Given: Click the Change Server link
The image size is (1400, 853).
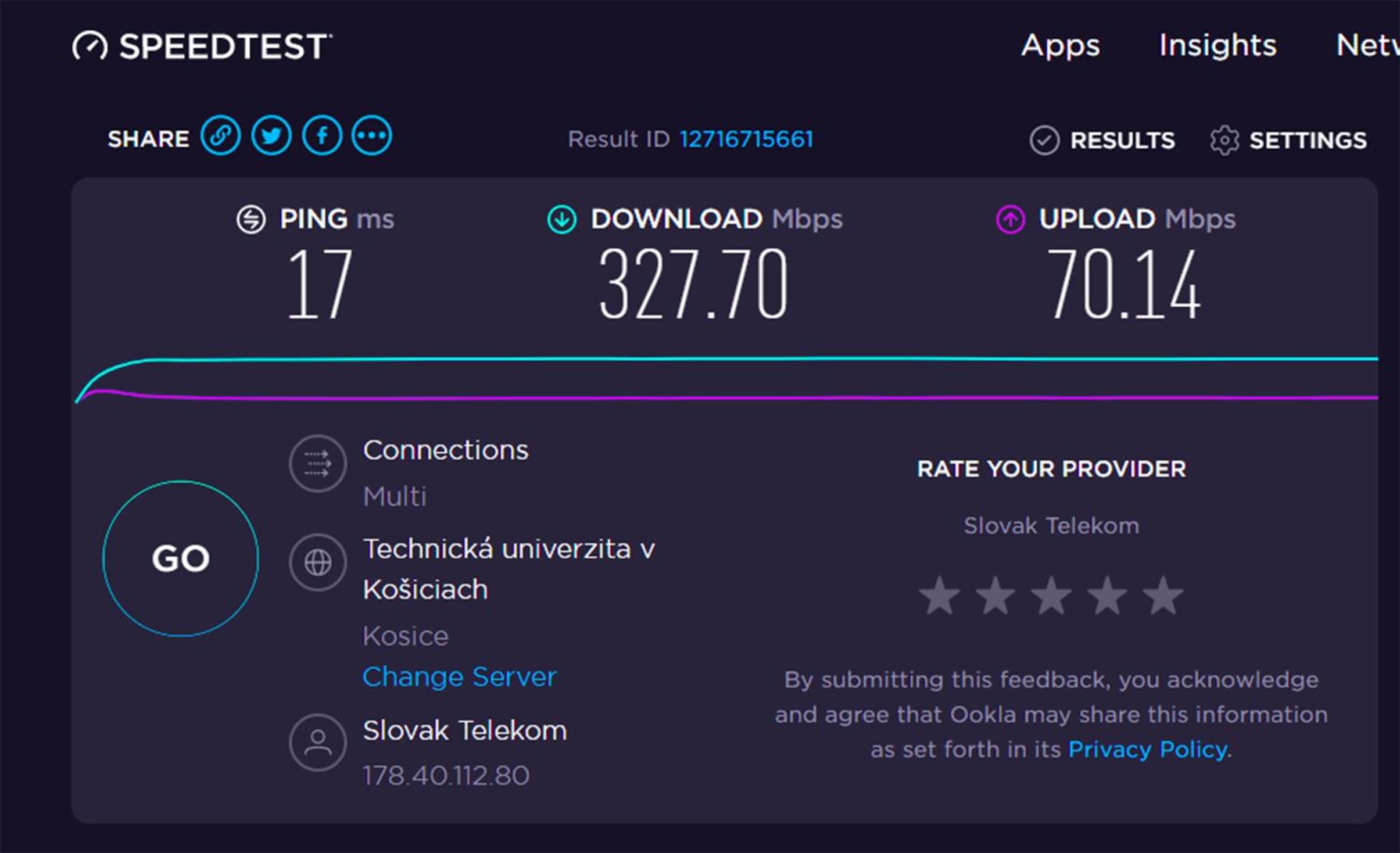Looking at the screenshot, I should pyautogui.click(x=459, y=677).
